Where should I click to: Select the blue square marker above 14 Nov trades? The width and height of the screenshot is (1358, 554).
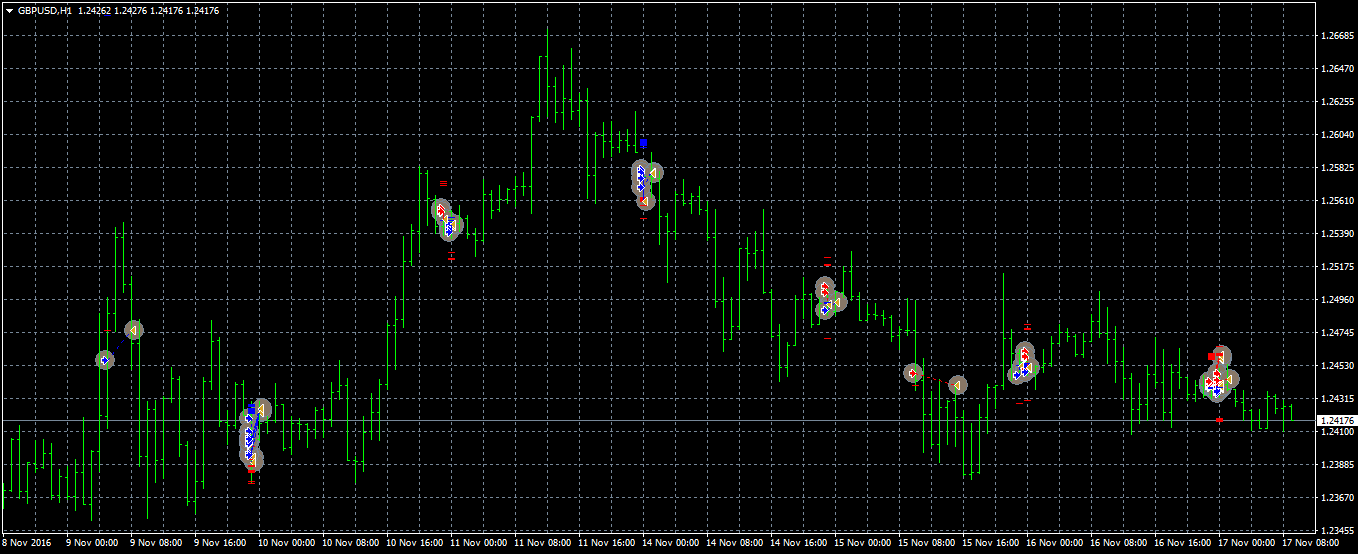tap(643, 143)
